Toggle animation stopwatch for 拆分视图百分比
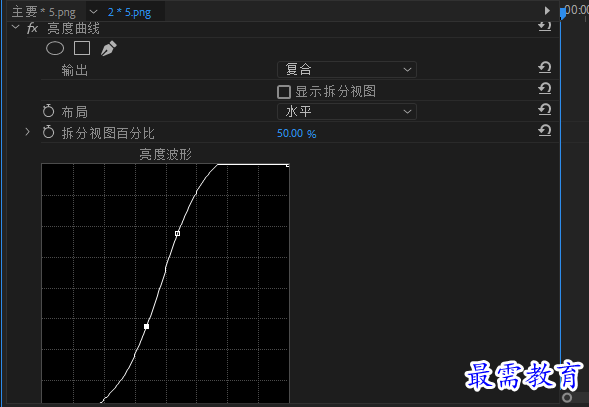 pyautogui.click(x=48, y=132)
